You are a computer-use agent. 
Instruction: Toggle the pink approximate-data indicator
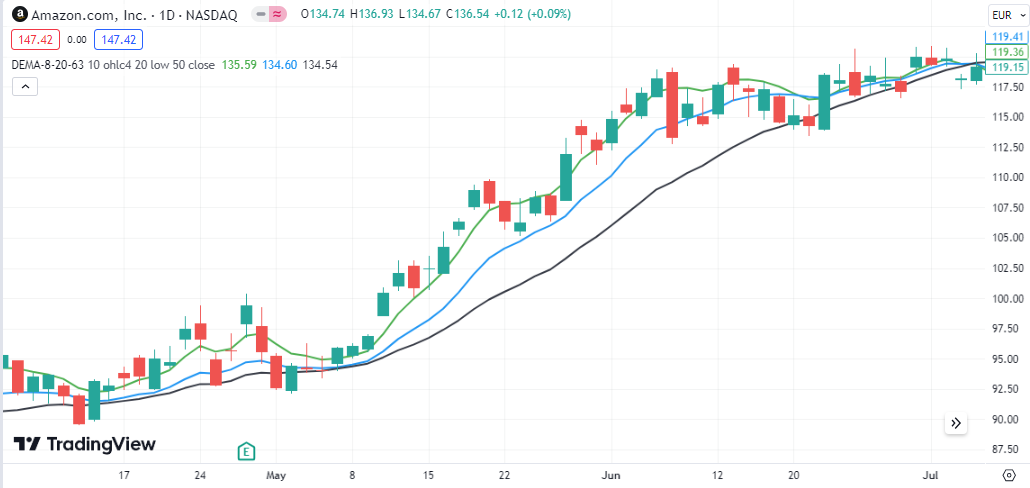coord(278,14)
